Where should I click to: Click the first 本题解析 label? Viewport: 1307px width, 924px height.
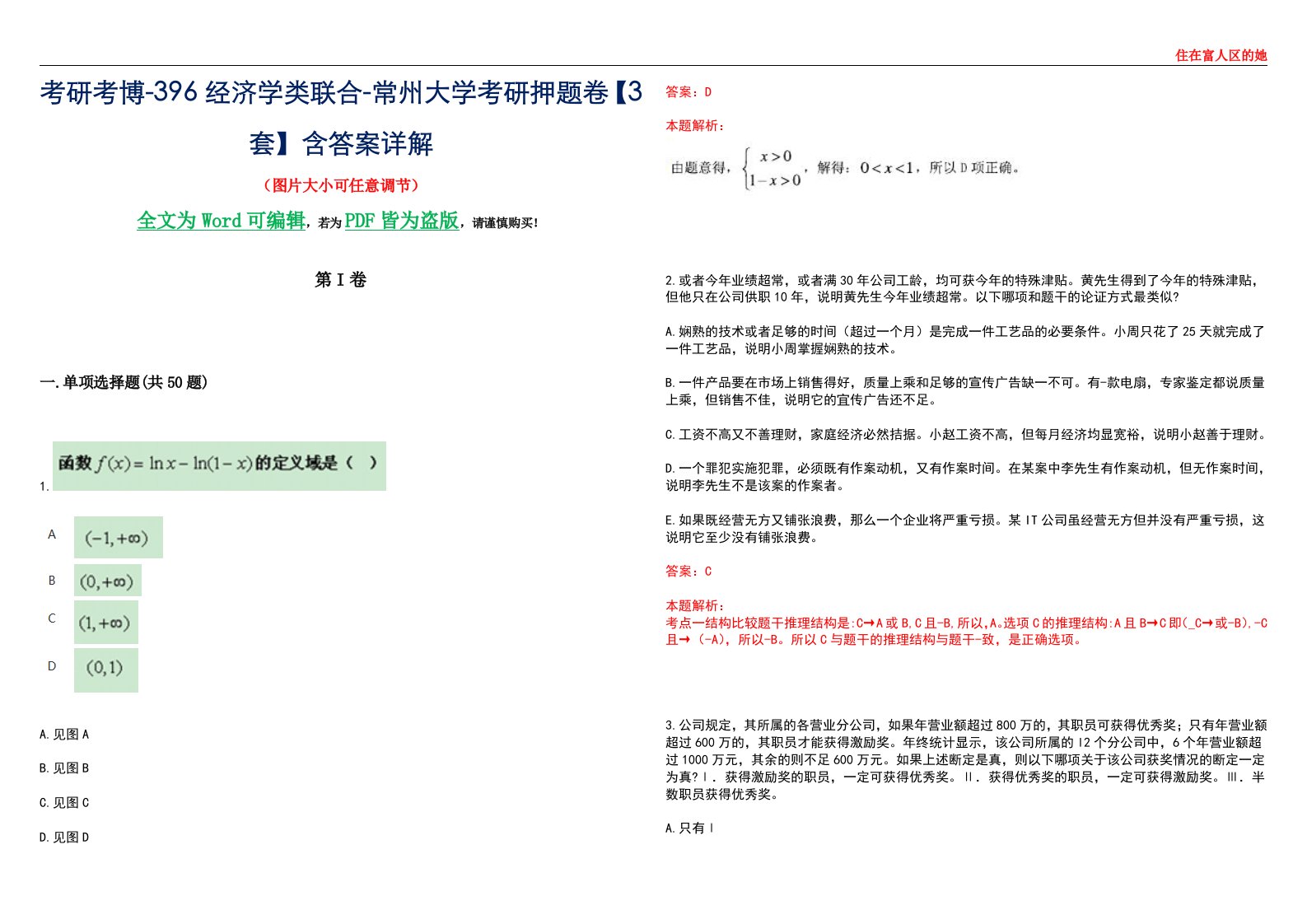695,126
